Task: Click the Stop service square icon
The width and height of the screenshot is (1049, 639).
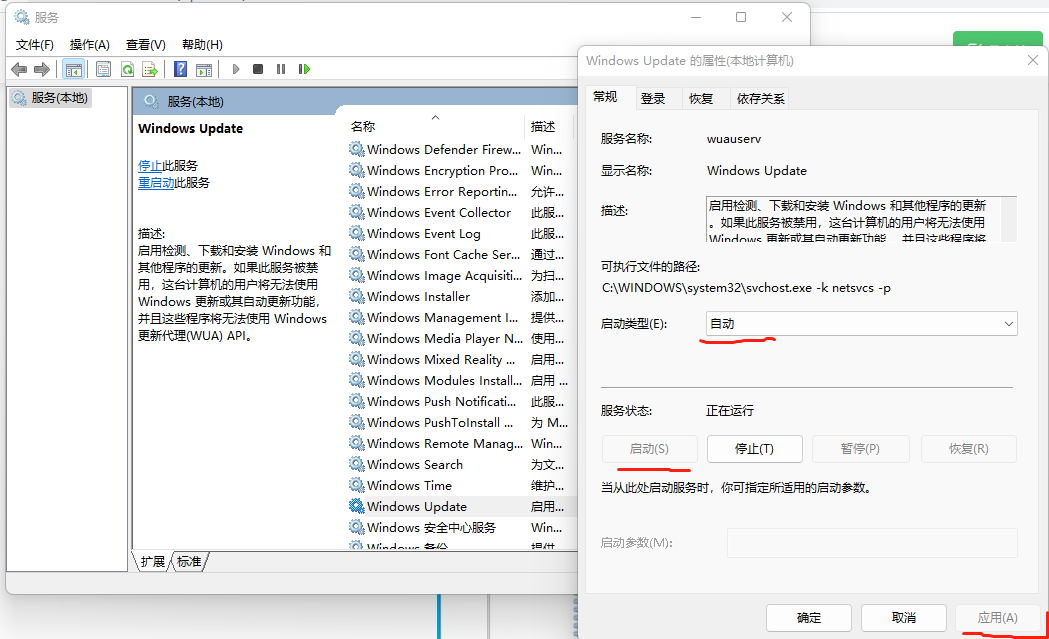Action: pos(258,69)
